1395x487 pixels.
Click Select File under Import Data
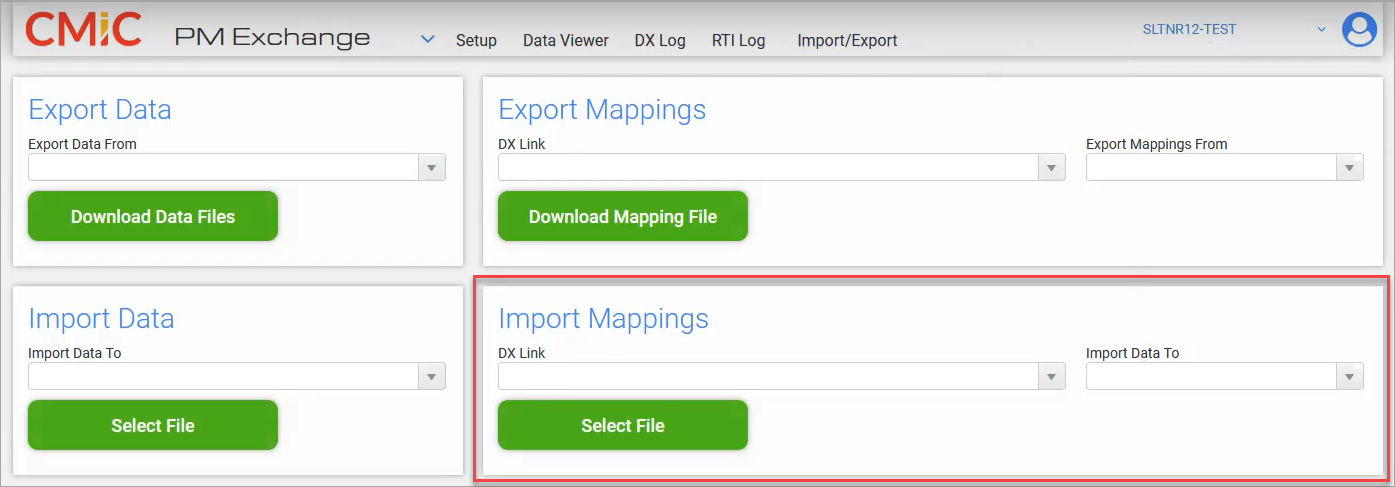click(153, 425)
